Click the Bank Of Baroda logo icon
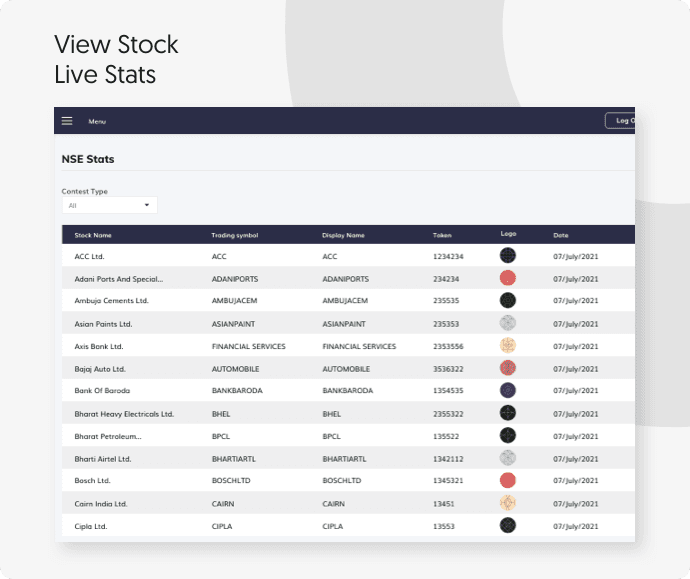The image size is (690, 579). click(508, 390)
